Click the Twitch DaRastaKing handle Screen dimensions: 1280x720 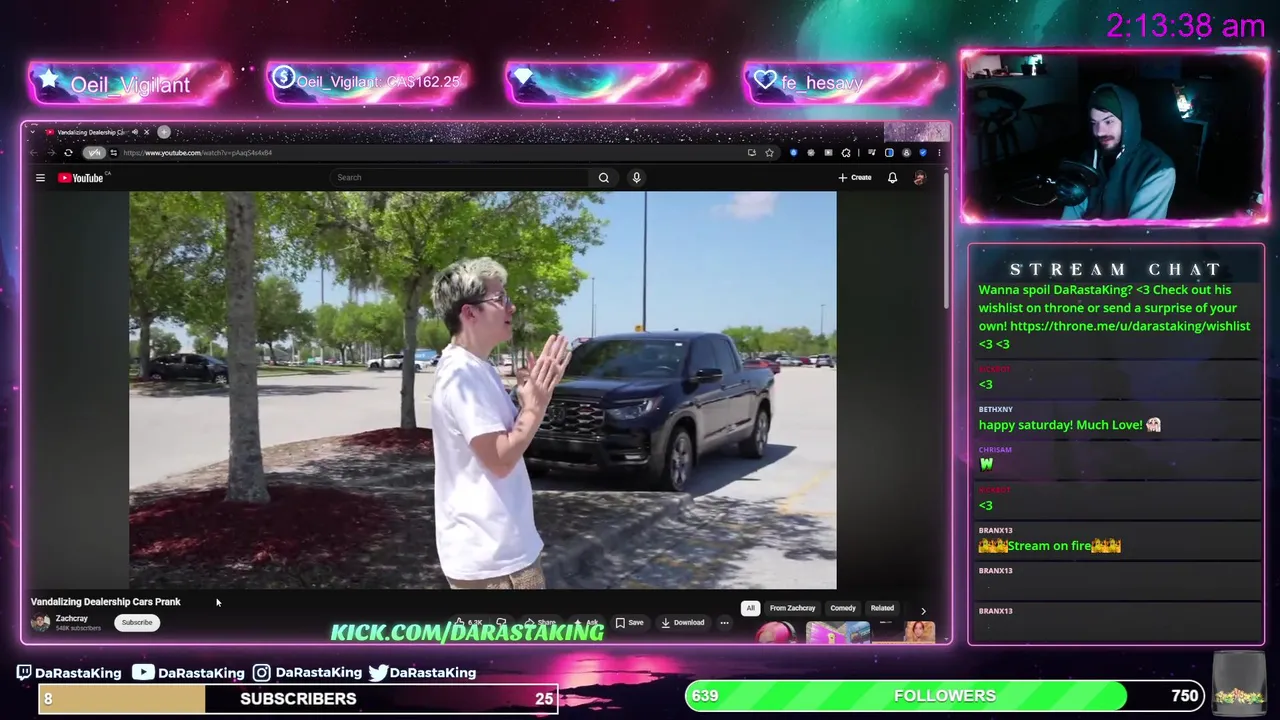(68, 673)
